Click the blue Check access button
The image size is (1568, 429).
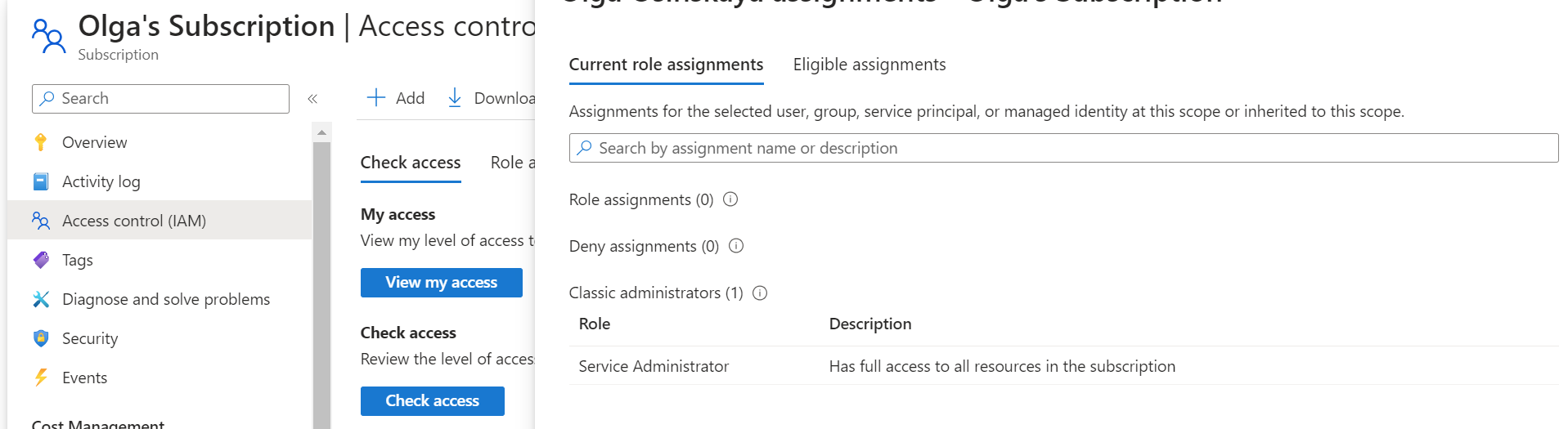pyautogui.click(x=433, y=401)
